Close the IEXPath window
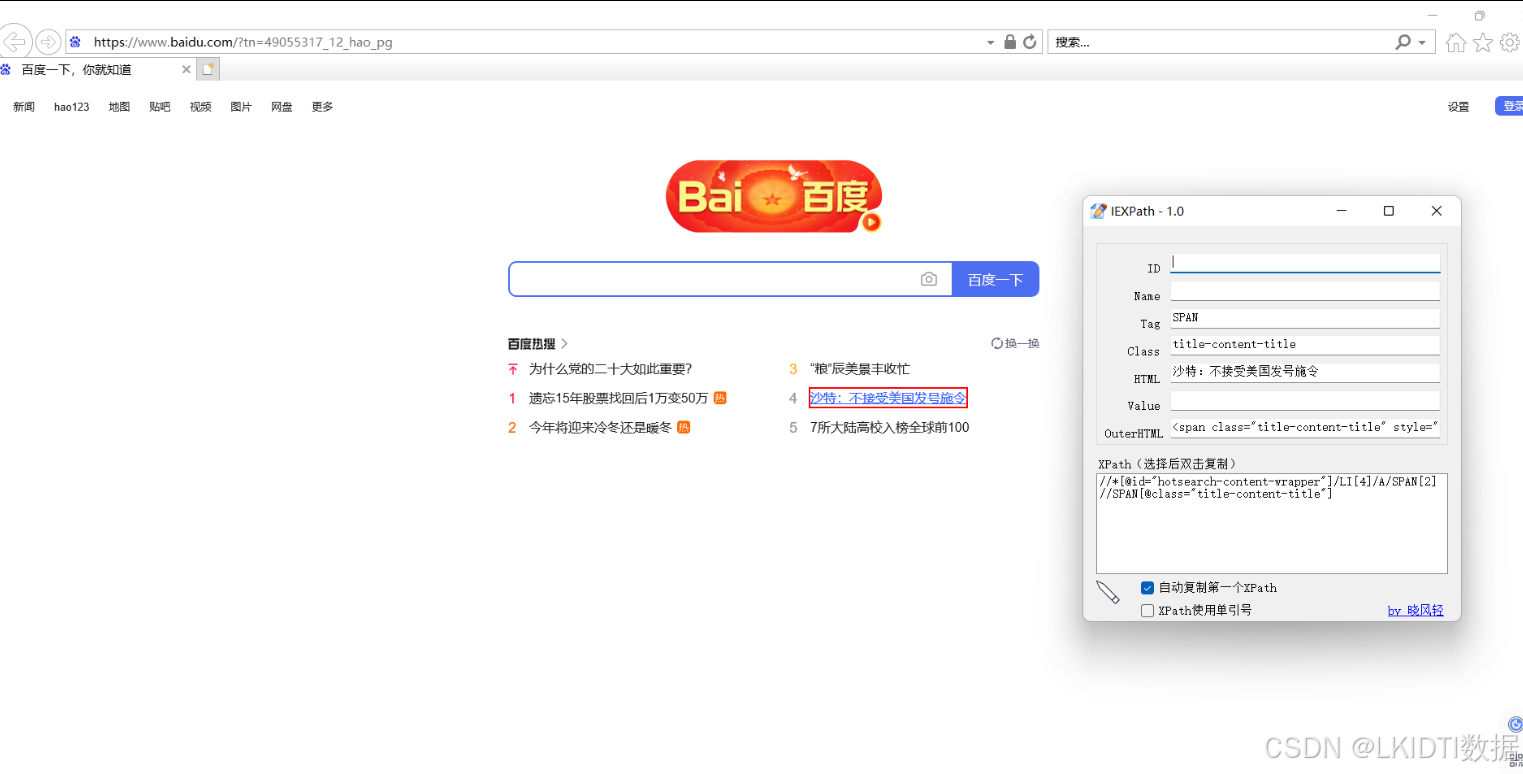The width and height of the screenshot is (1523, 774). coord(1436,211)
